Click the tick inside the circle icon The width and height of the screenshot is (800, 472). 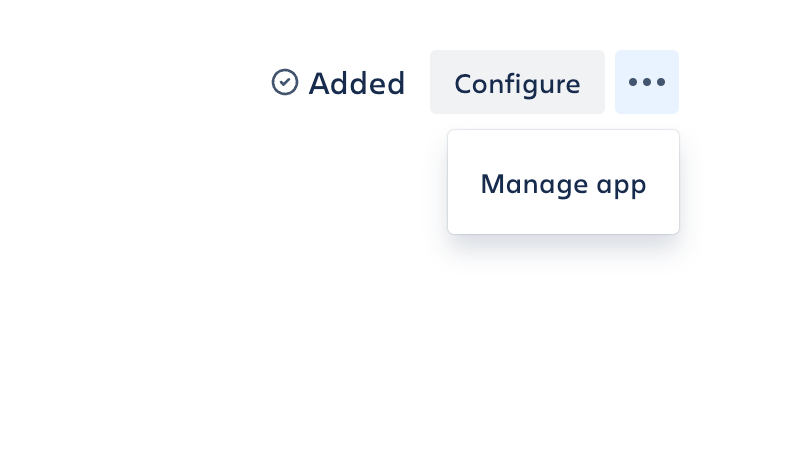pyautogui.click(x=285, y=82)
